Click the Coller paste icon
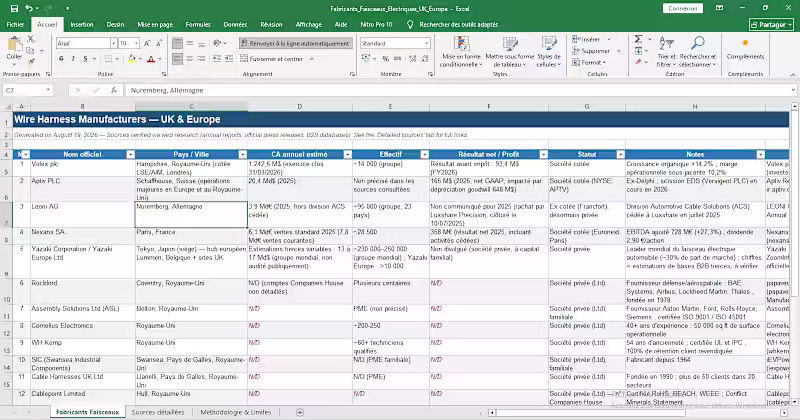 pyautogui.click(x=14, y=45)
